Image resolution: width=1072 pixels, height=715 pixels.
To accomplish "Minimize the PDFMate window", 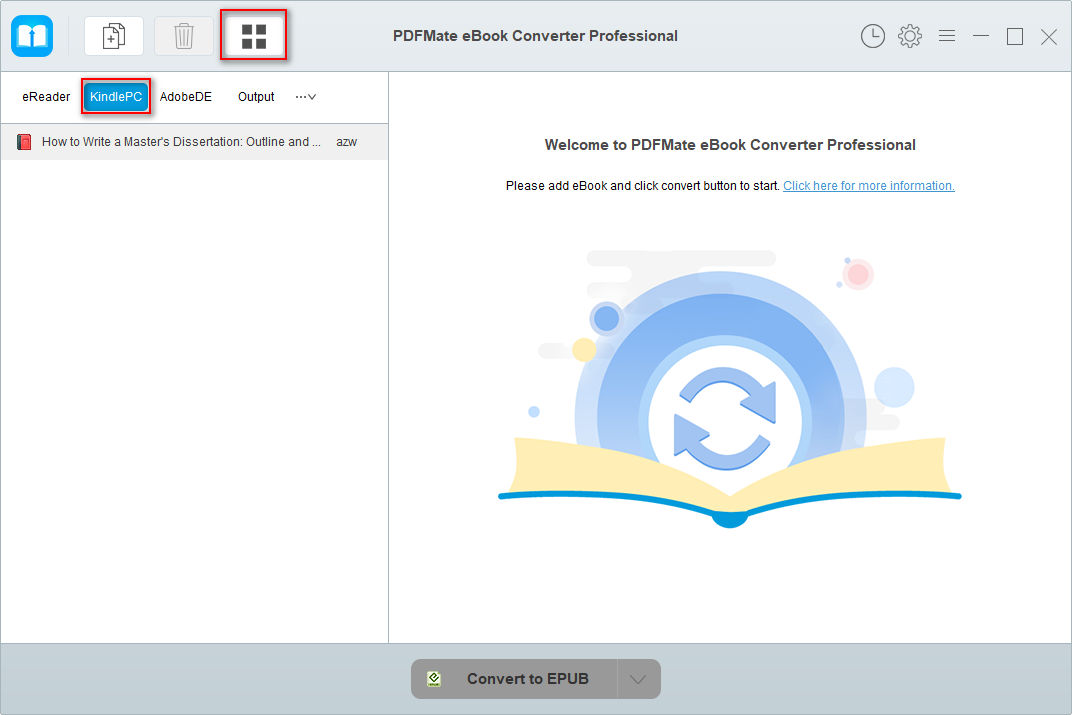I will [981, 36].
